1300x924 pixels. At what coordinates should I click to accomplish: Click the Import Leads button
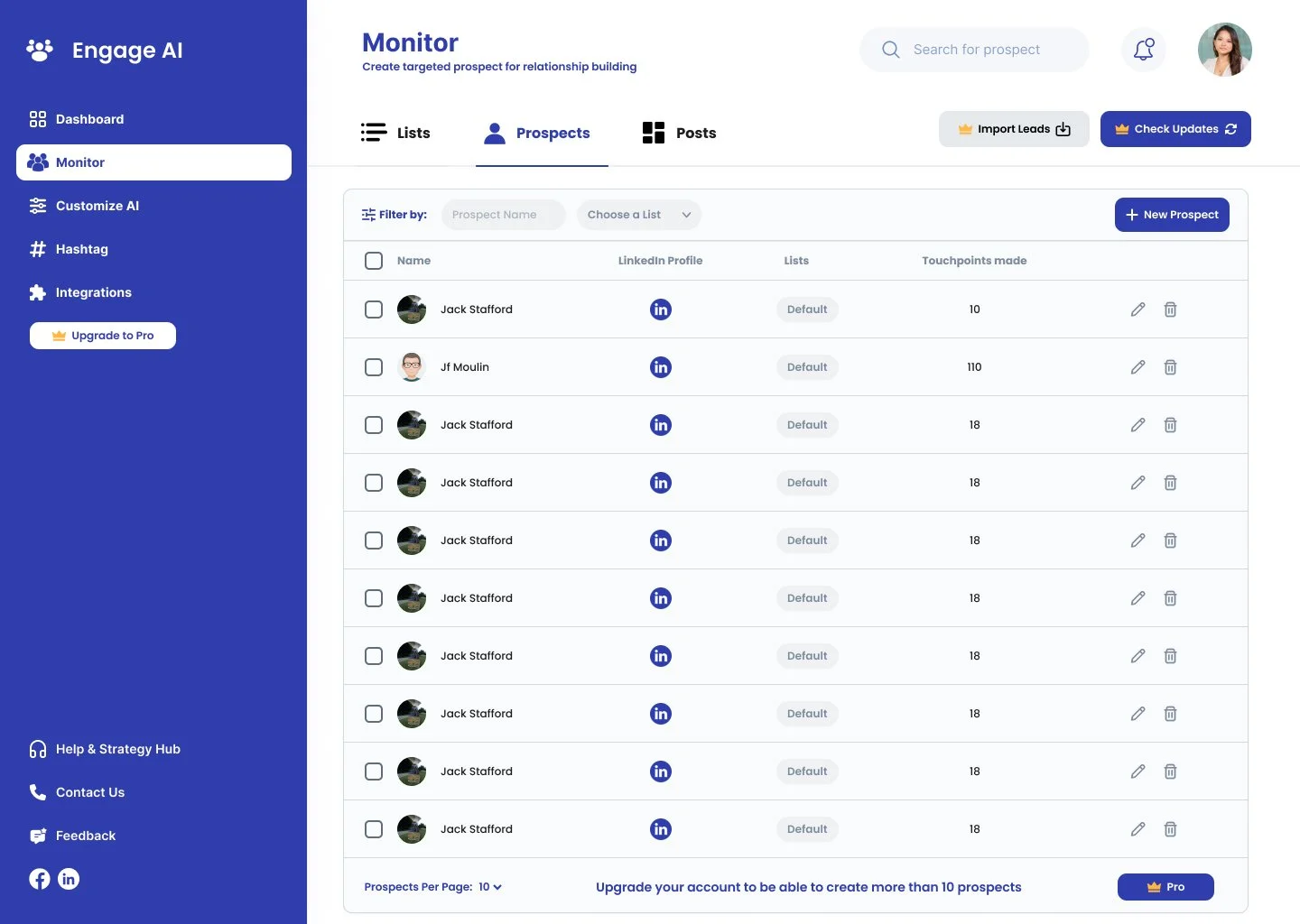coord(1014,129)
